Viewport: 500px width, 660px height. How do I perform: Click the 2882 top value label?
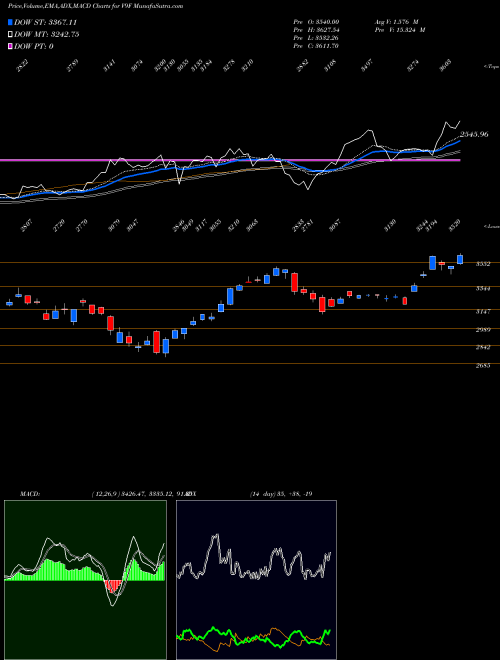[x=303, y=67]
